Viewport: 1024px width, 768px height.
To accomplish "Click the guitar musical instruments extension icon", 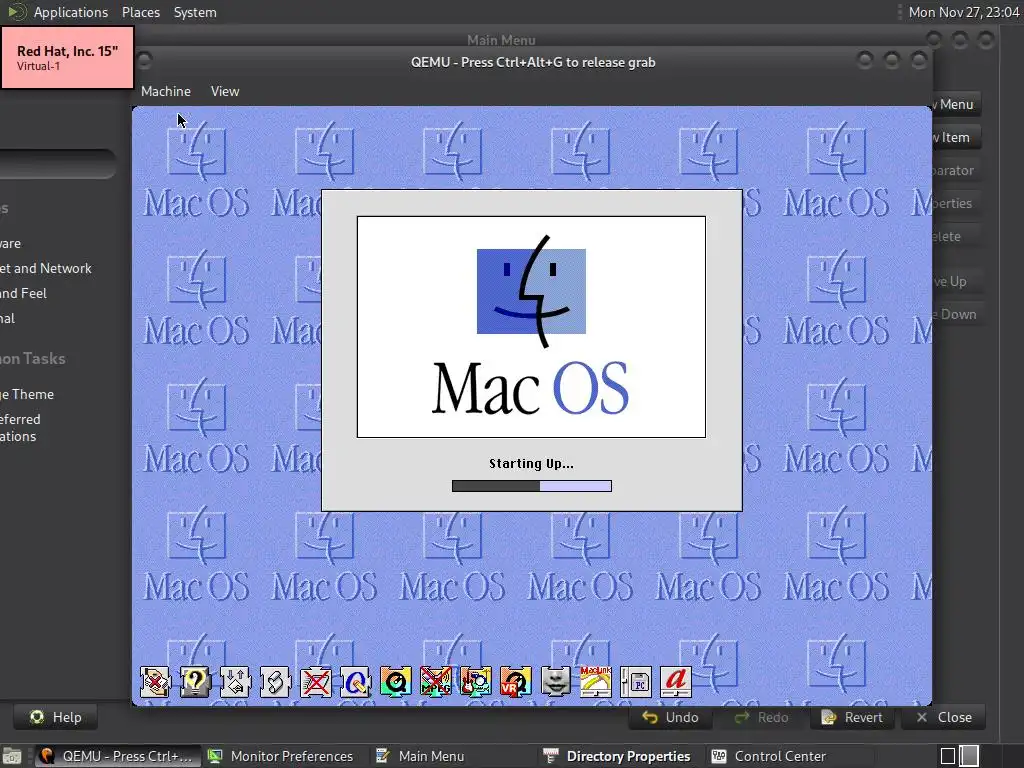I will 475,682.
